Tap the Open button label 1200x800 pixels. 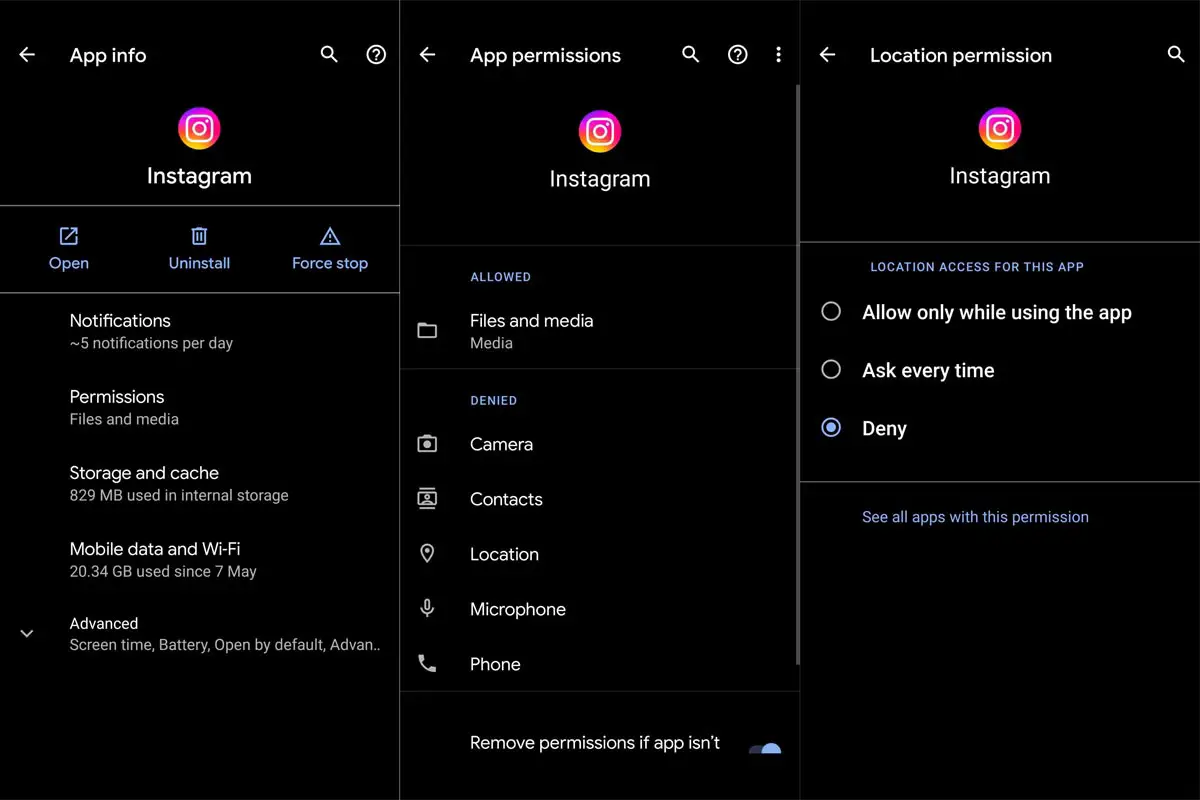point(69,263)
